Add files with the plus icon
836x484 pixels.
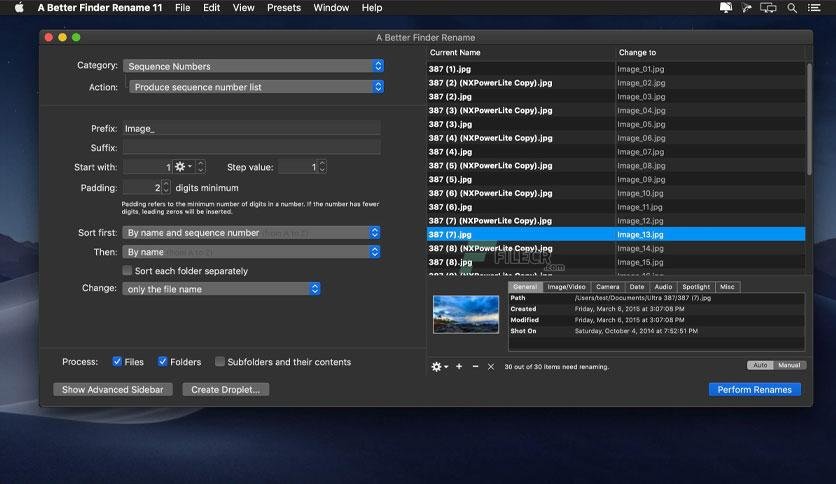[459, 367]
